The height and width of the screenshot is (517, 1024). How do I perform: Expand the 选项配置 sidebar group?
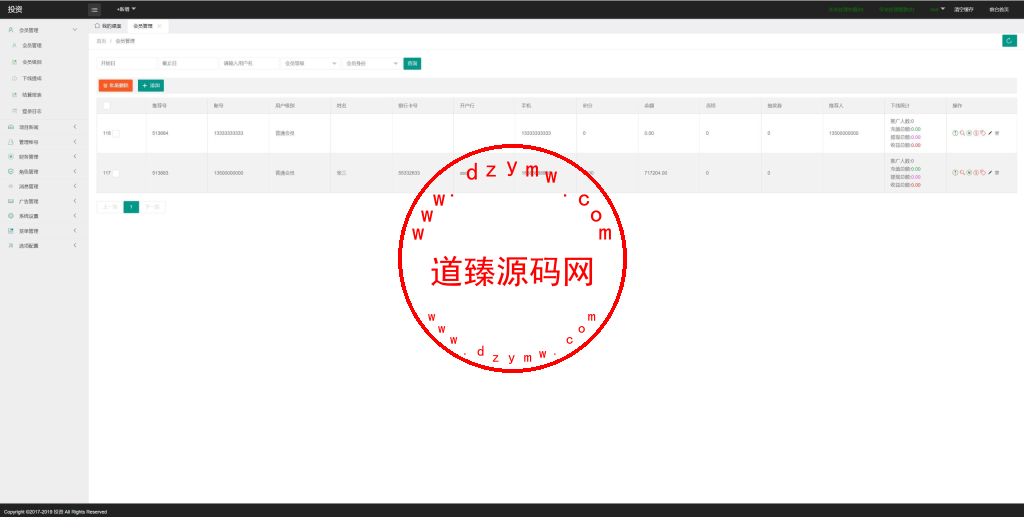click(44, 245)
